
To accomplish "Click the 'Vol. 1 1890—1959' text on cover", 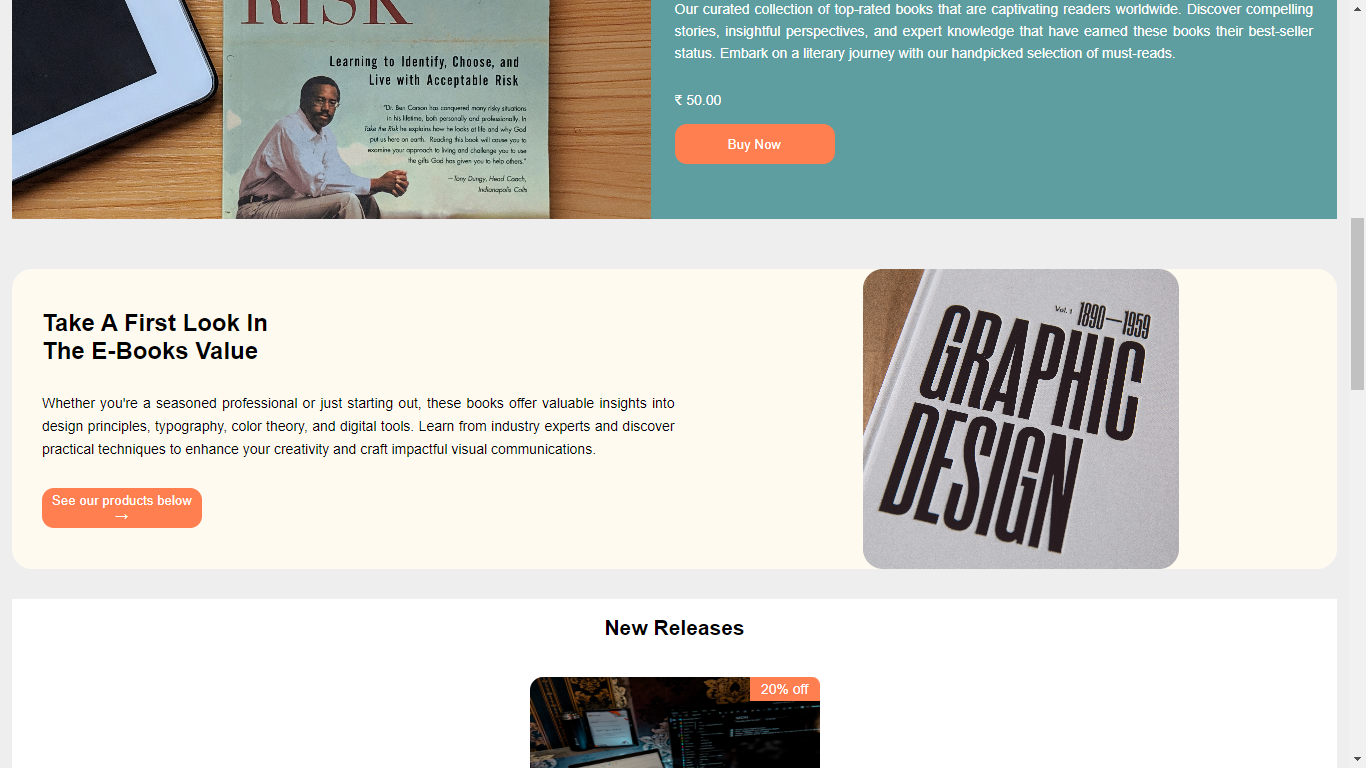I will (x=1102, y=318).
